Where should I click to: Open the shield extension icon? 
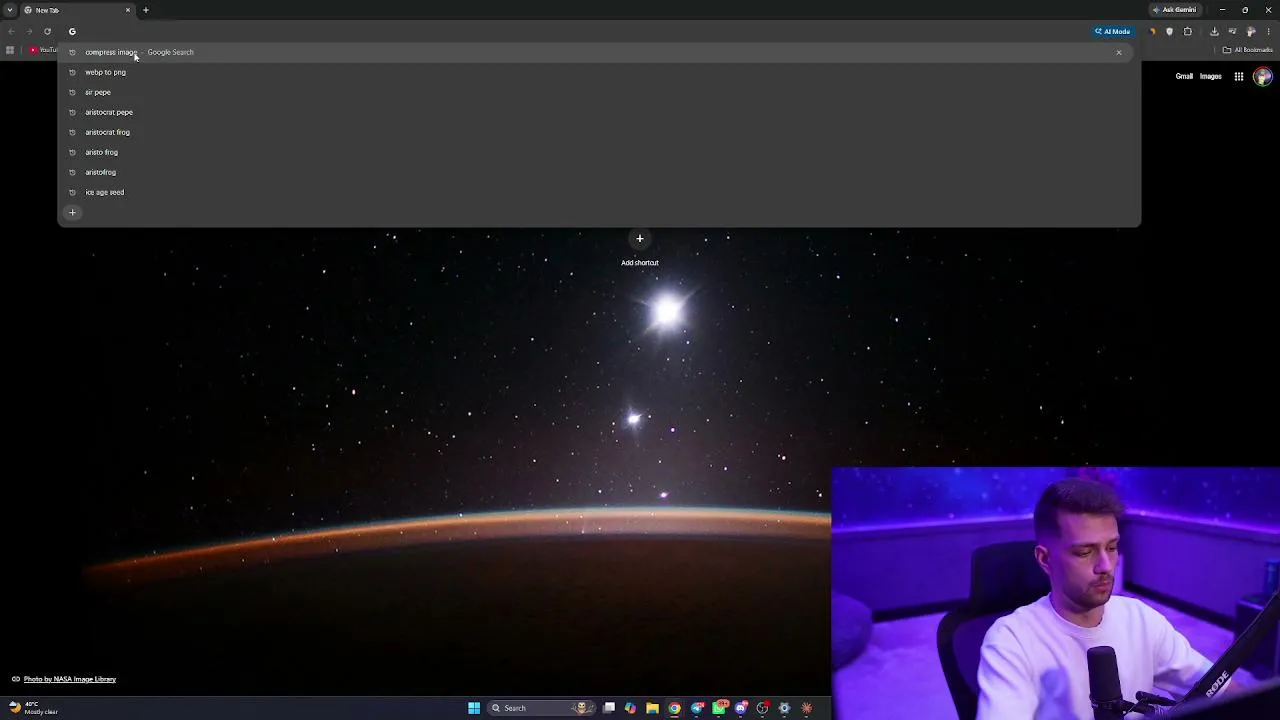point(1169,31)
